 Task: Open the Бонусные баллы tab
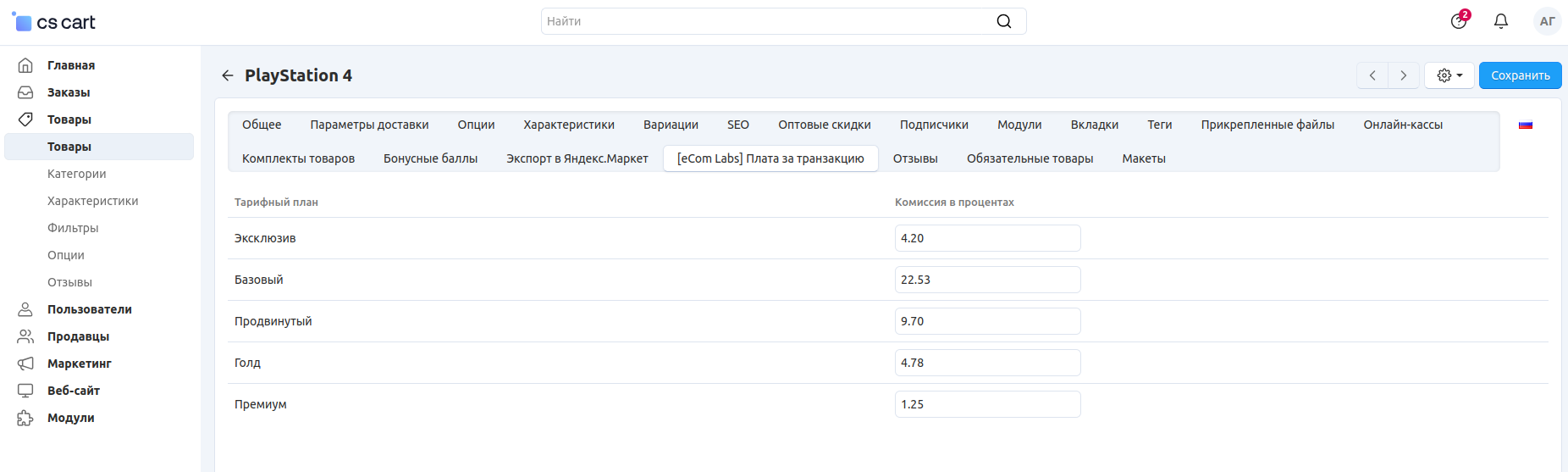tap(430, 158)
